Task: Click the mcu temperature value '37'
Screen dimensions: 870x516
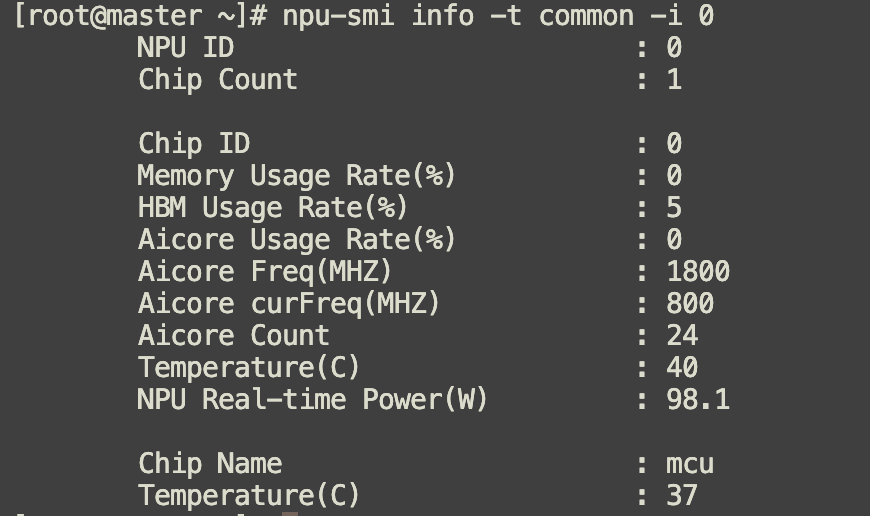Action: (x=682, y=495)
